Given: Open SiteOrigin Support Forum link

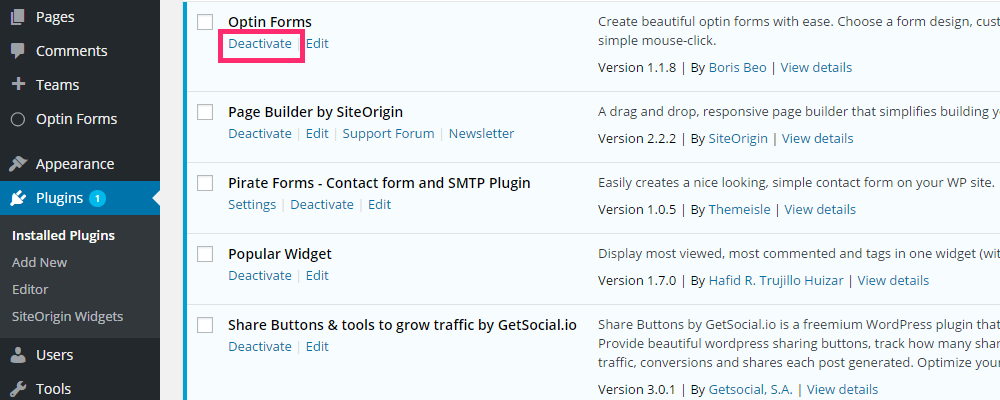Looking at the screenshot, I should pyautogui.click(x=388, y=134).
